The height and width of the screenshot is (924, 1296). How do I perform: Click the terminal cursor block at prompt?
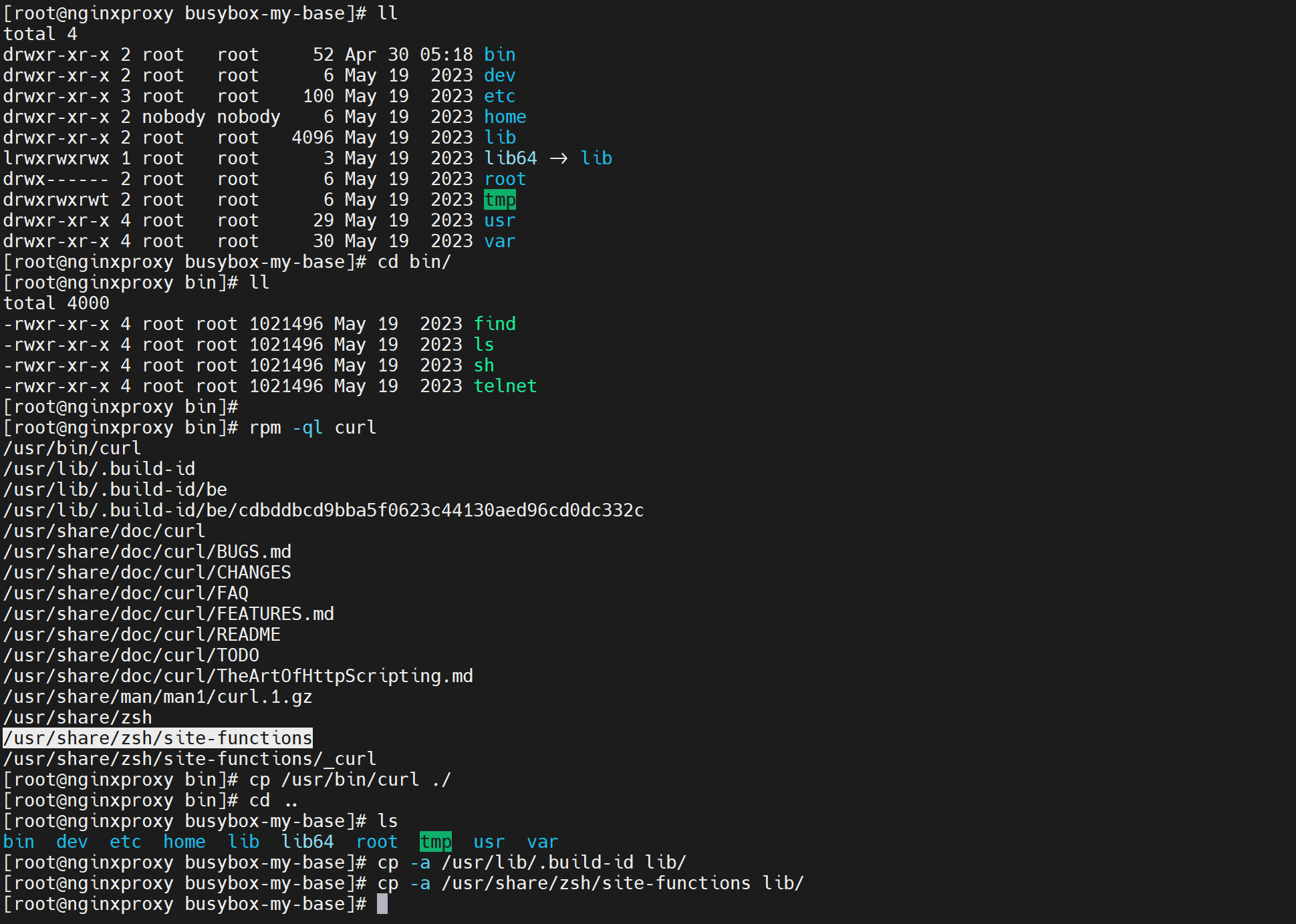click(382, 904)
